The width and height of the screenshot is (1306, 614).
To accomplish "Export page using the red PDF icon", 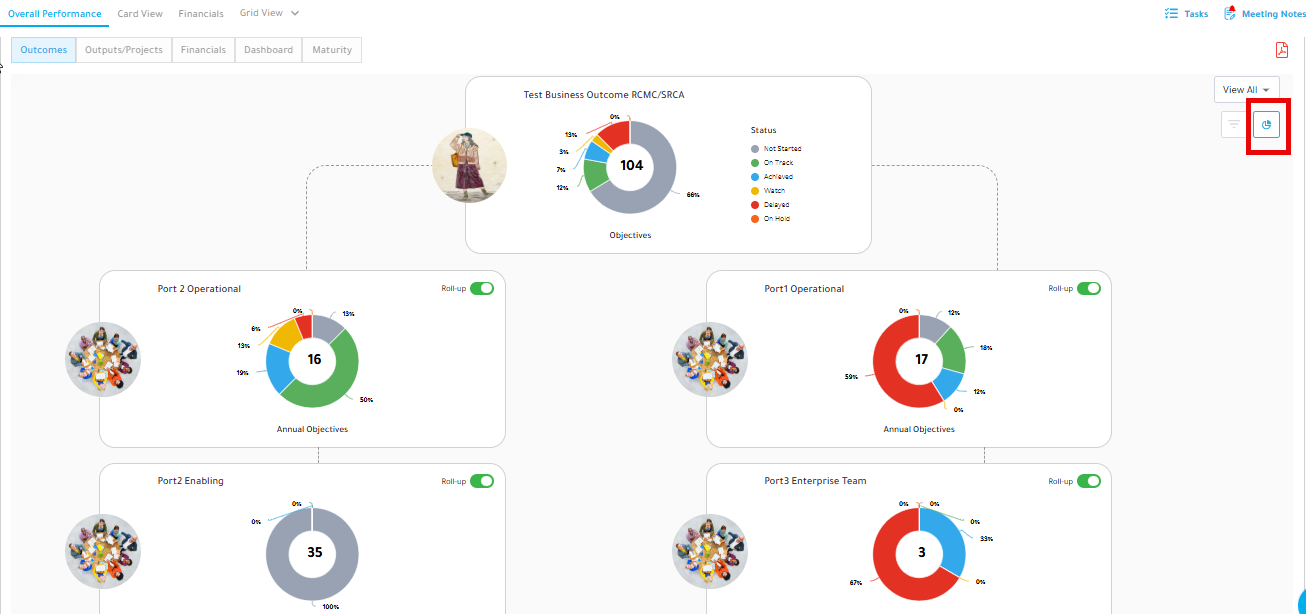I will 1282,50.
